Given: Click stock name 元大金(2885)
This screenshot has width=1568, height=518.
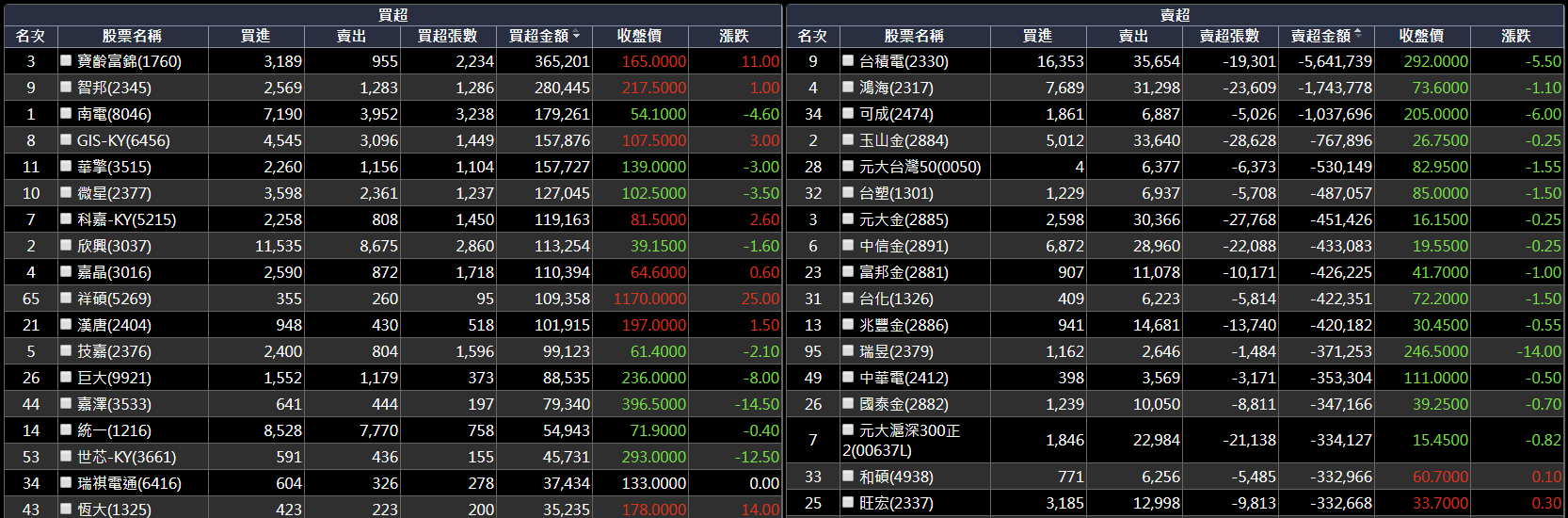Looking at the screenshot, I should (904, 219).
